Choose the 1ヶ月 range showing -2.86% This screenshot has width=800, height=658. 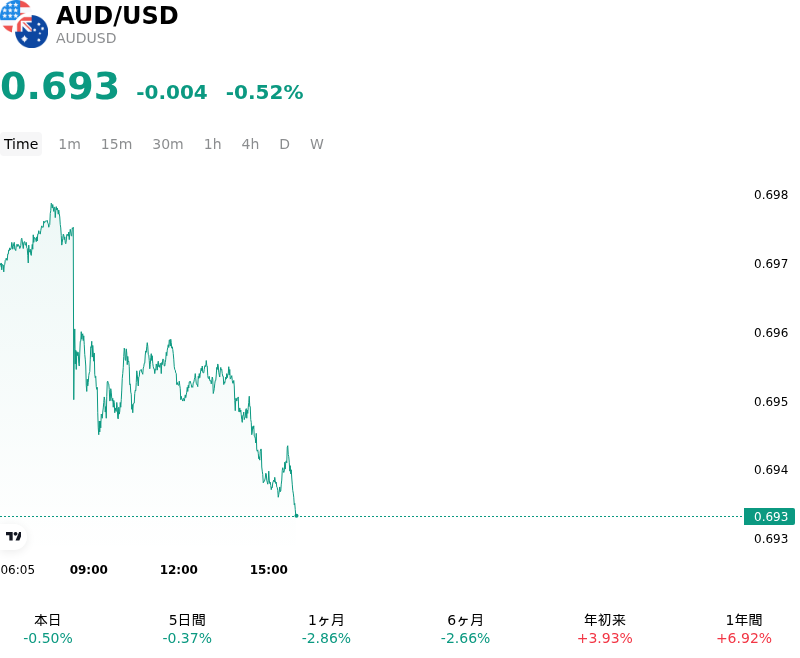coord(326,629)
